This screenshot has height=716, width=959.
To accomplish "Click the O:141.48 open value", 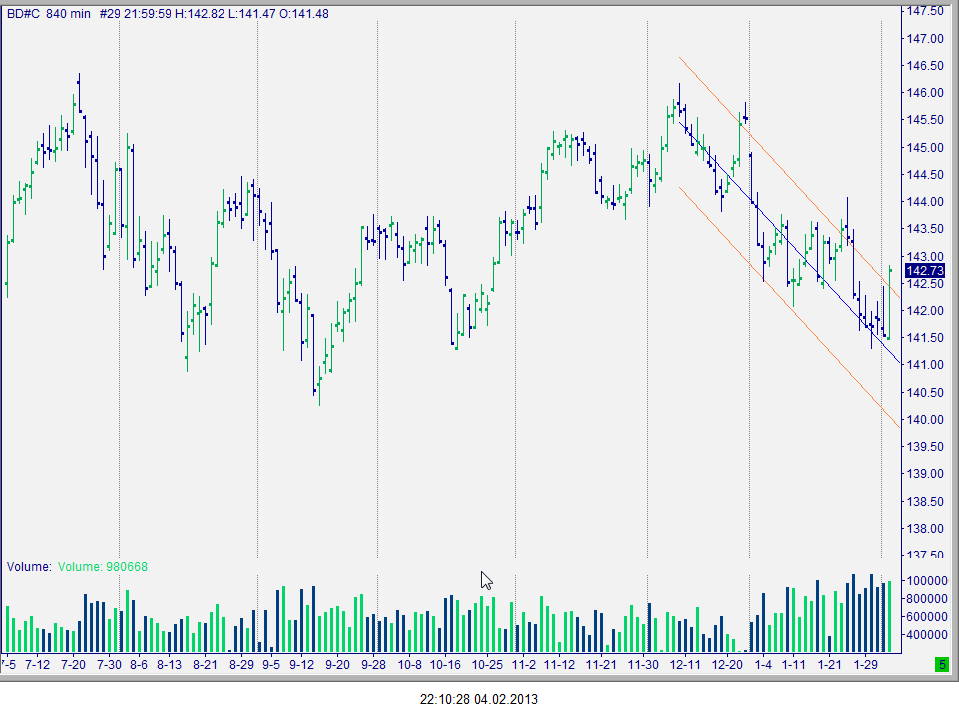I will pyautogui.click(x=303, y=13).
